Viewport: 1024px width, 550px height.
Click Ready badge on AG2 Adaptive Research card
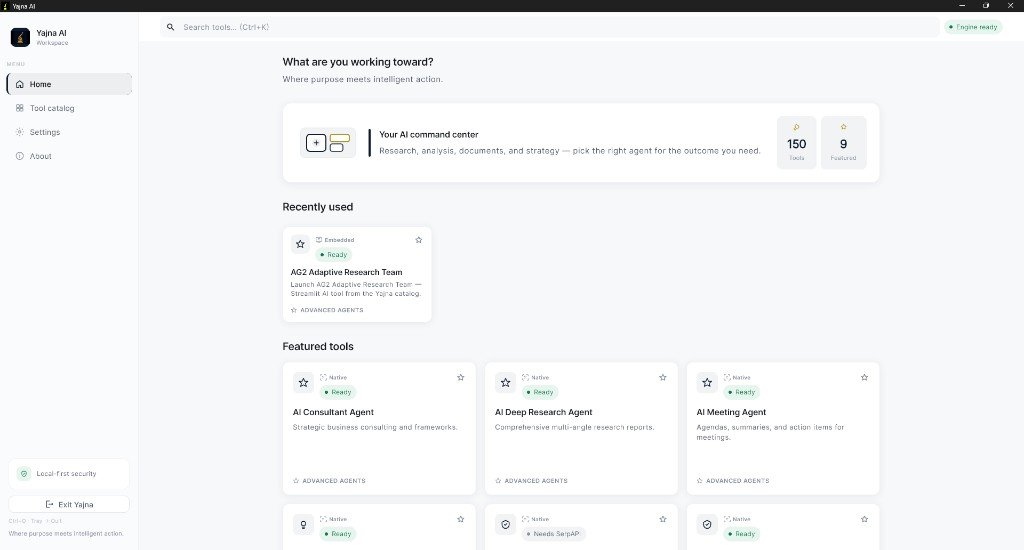pyautogui.click(x=334, y=255)
